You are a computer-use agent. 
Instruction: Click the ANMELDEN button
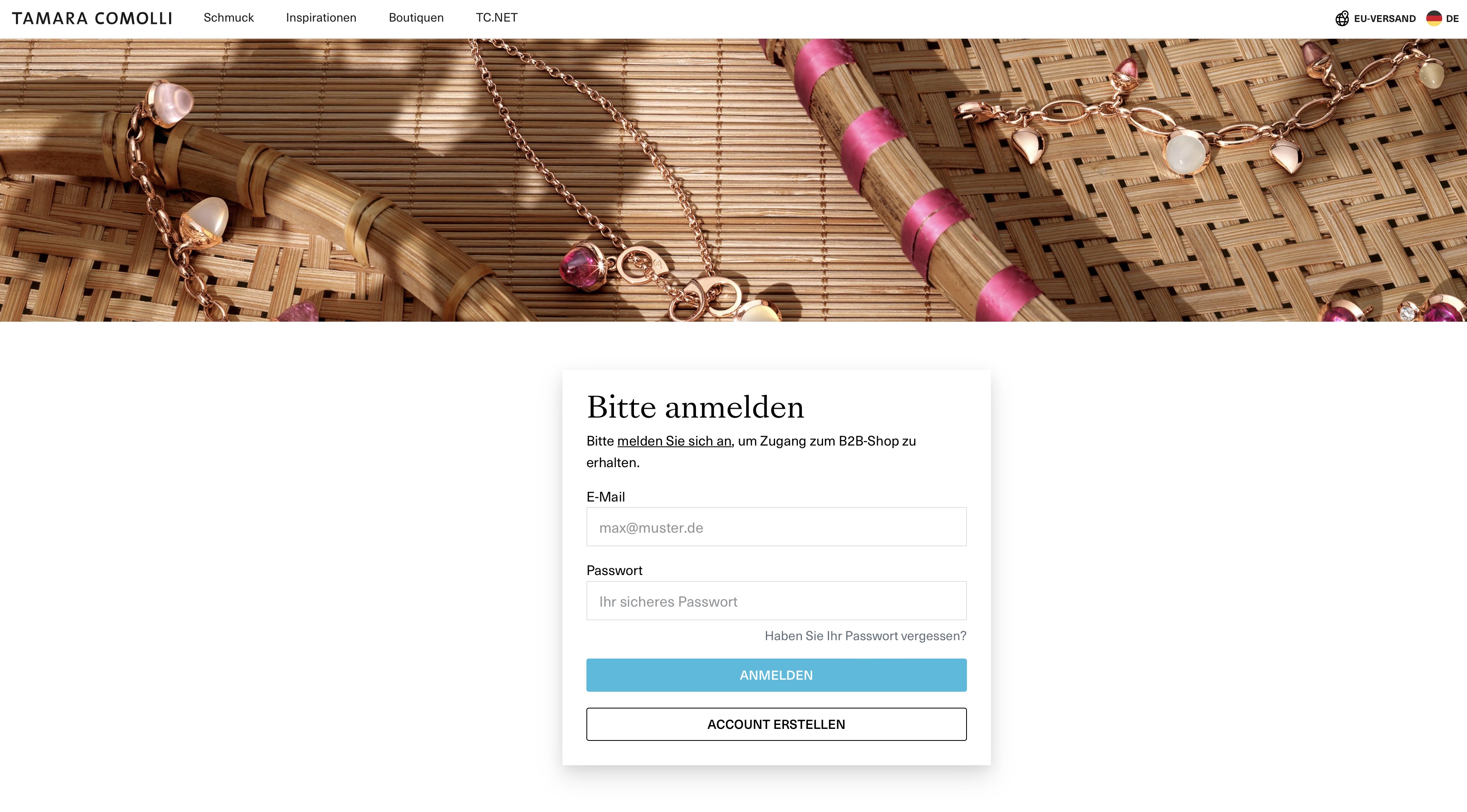point(776,675)
